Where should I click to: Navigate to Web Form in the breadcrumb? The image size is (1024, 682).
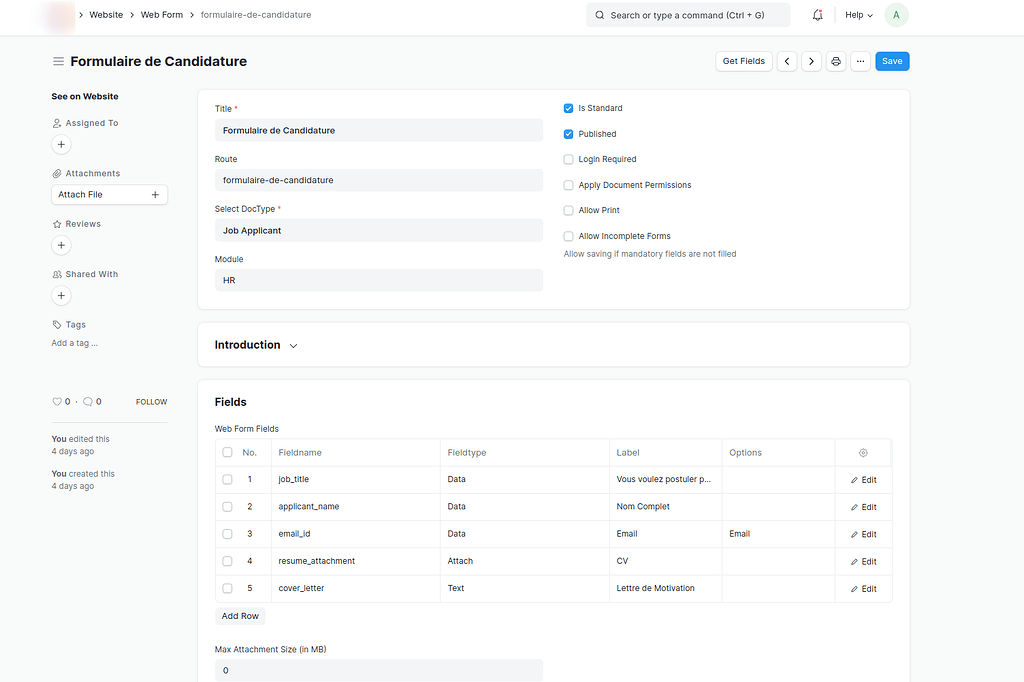pos(161,15)
